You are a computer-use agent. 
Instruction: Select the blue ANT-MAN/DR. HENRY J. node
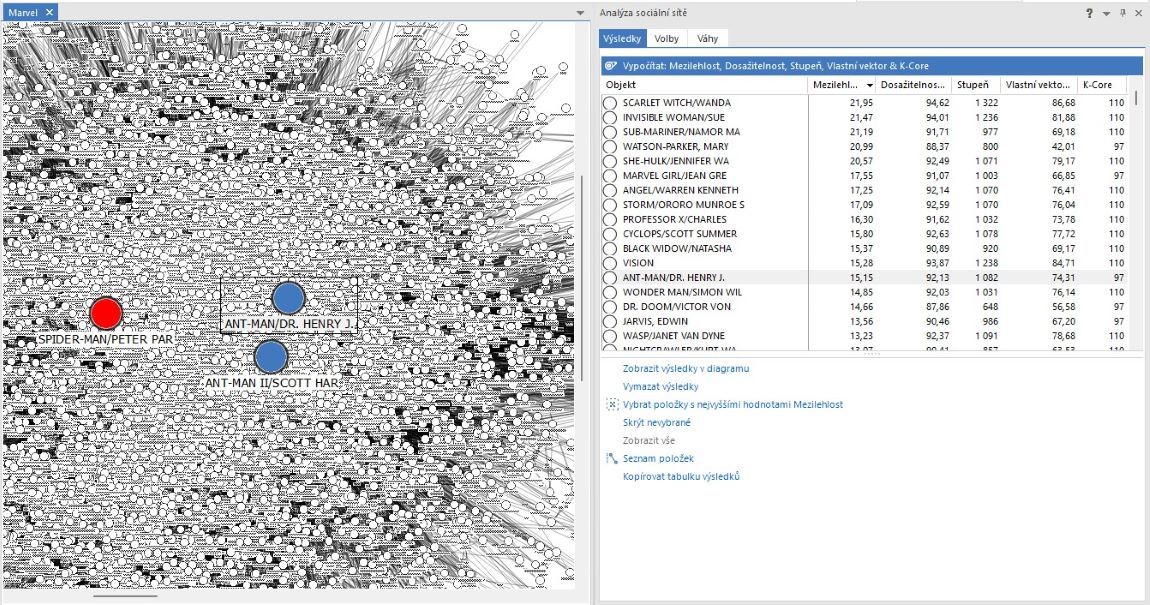point(288,298)
